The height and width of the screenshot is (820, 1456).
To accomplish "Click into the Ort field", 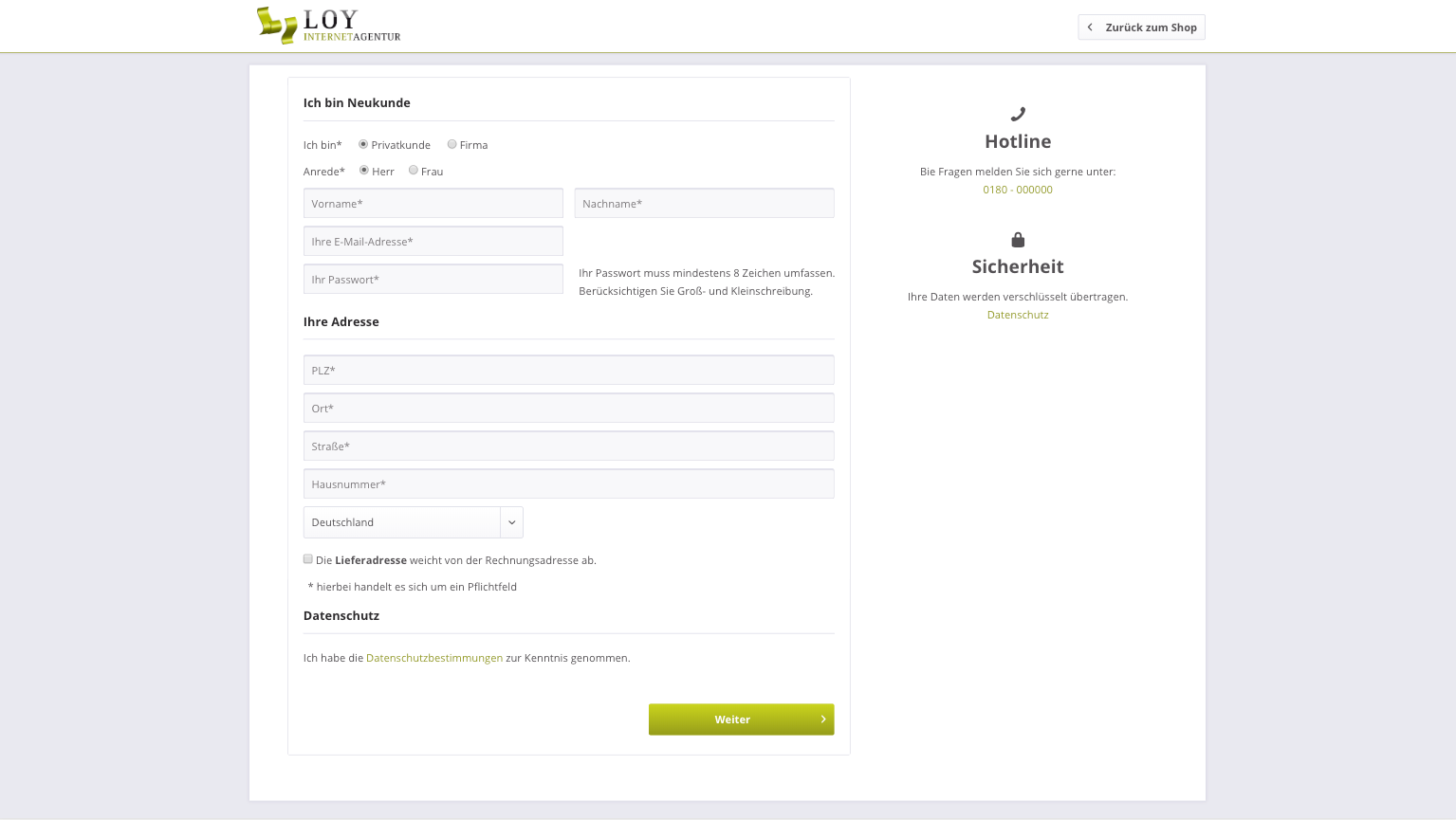I will coord(569,408).
